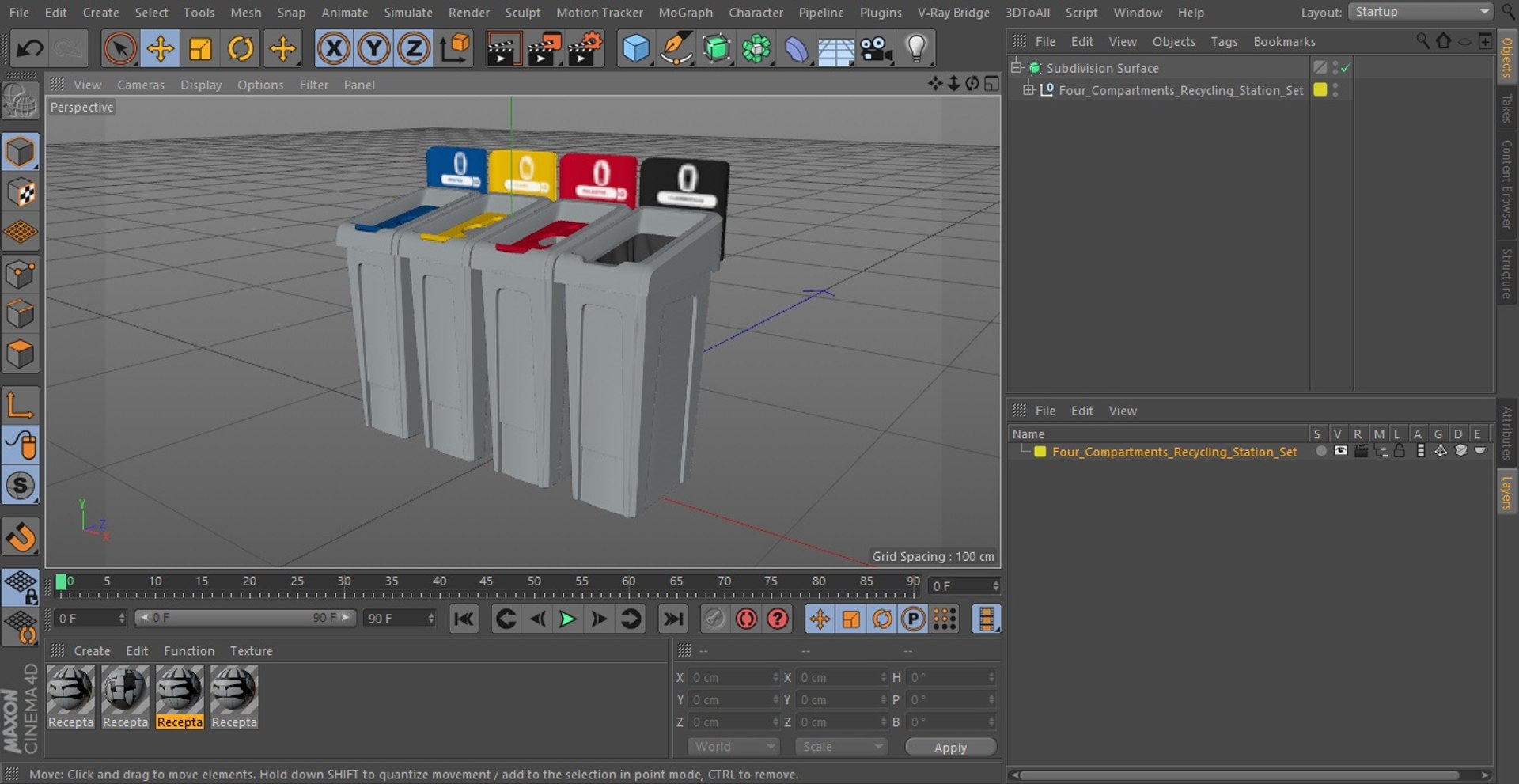The width and height of the screenshot is (1519, 784).
Task: Select the third Recepta material thumbnail
Action: [x=180, y=696]
